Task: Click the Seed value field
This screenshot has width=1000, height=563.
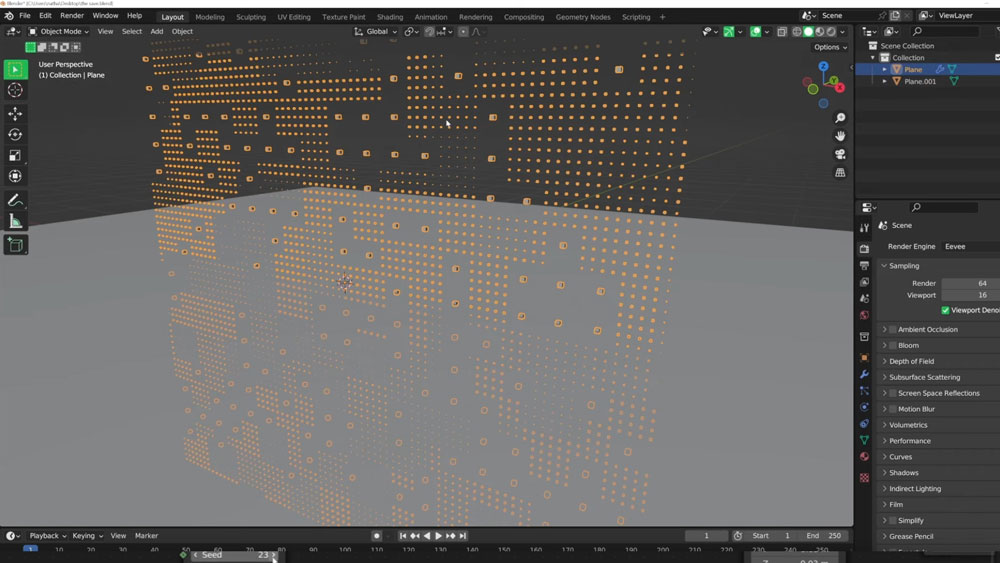Action: [234, 554]
